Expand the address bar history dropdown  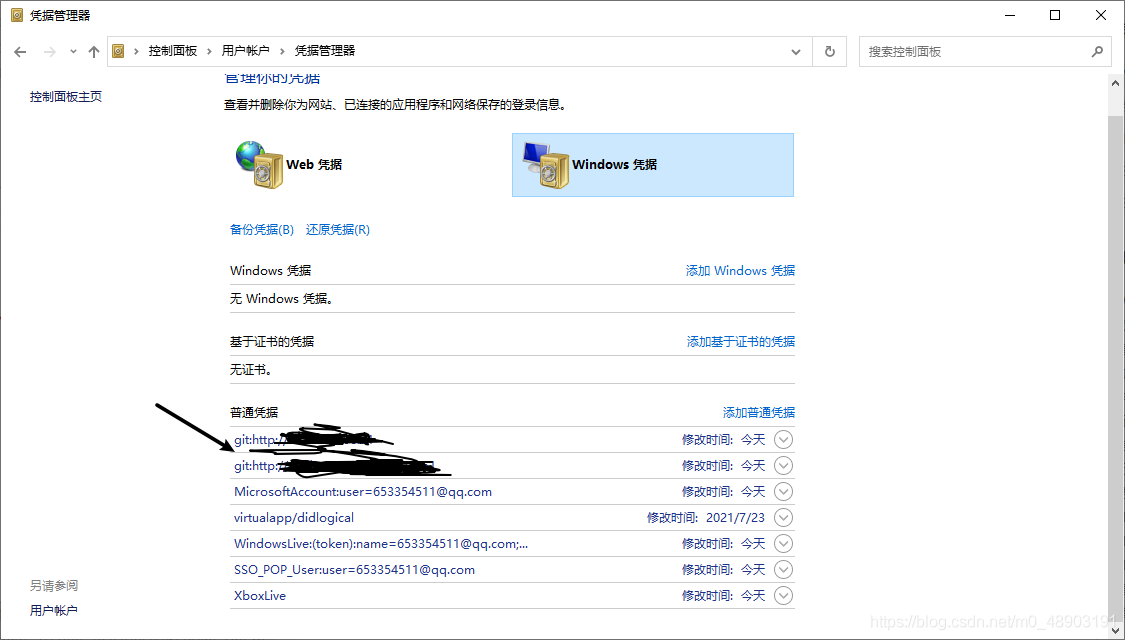tap(795, 51)
